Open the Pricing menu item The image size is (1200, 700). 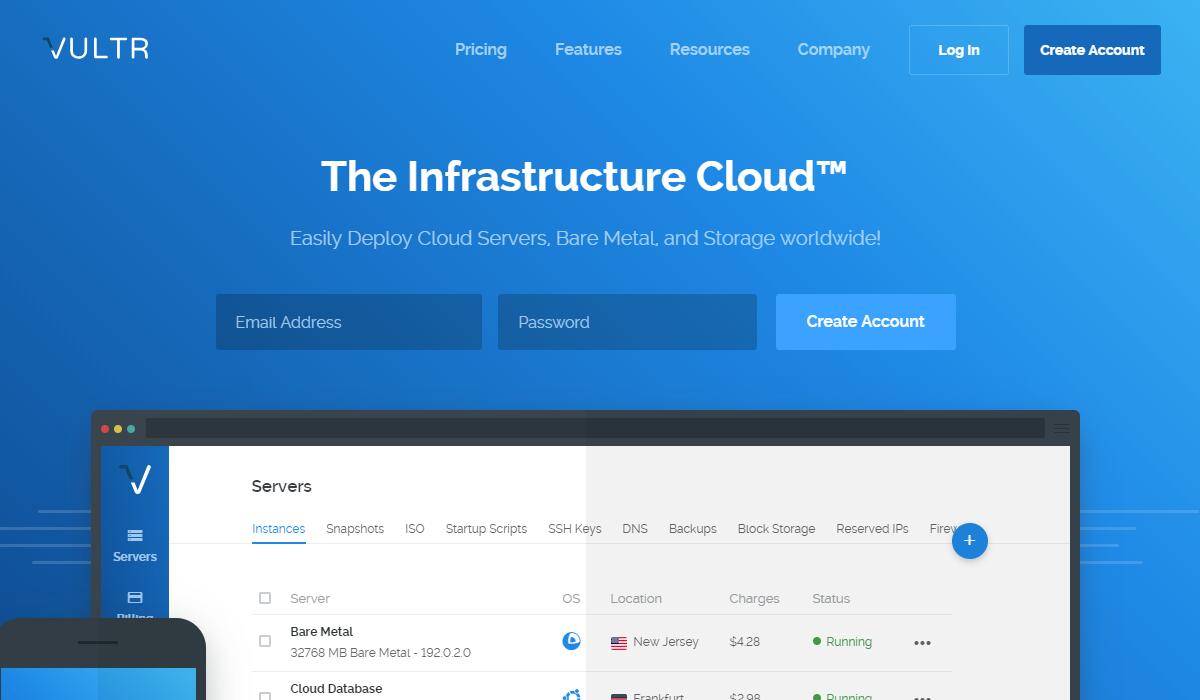pyautogui.click(x=481, y=49)
